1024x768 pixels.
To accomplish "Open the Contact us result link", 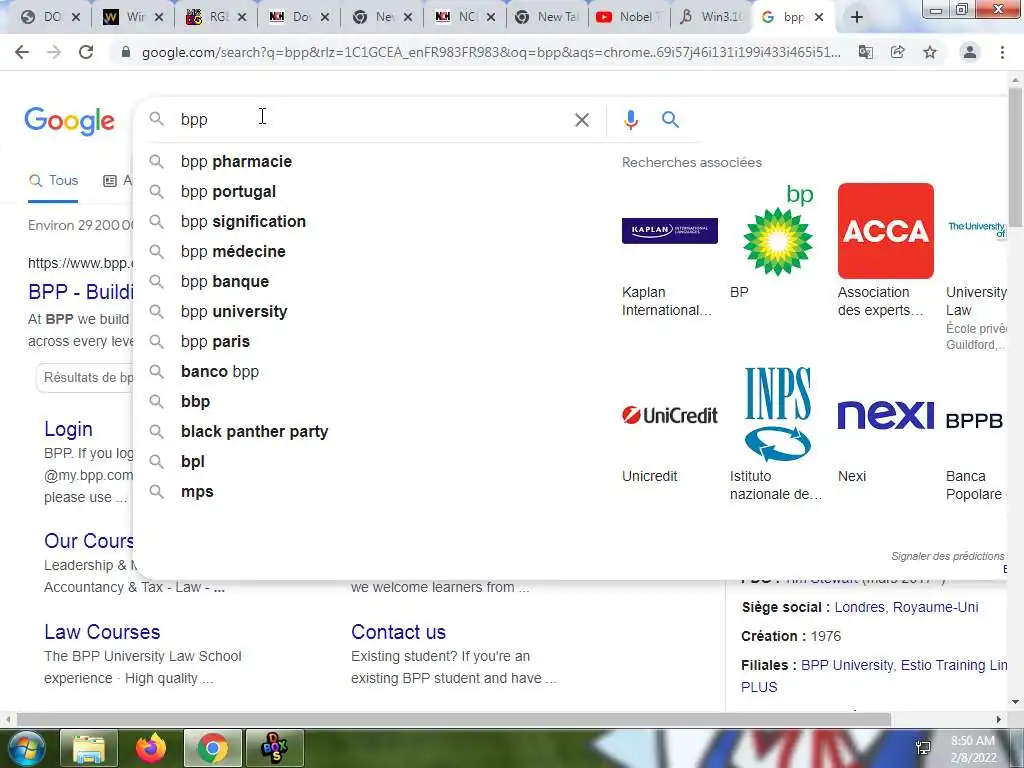I will [x=398, y=632].
